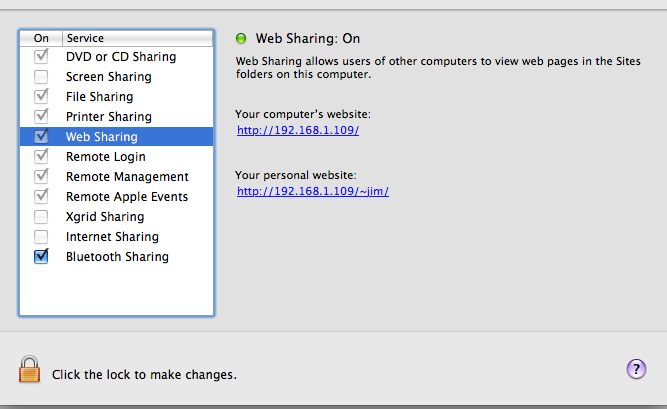This screenshot has width=667, height=409.
Task: Disable the Web Sharing checkbox
Action: tap(41, 136)
